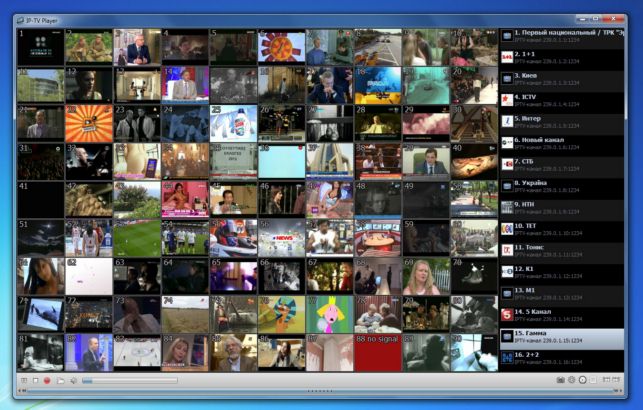Open thumbnail 83 showing ice hockey rink
The image size is (643, 410).
point(137,352)
